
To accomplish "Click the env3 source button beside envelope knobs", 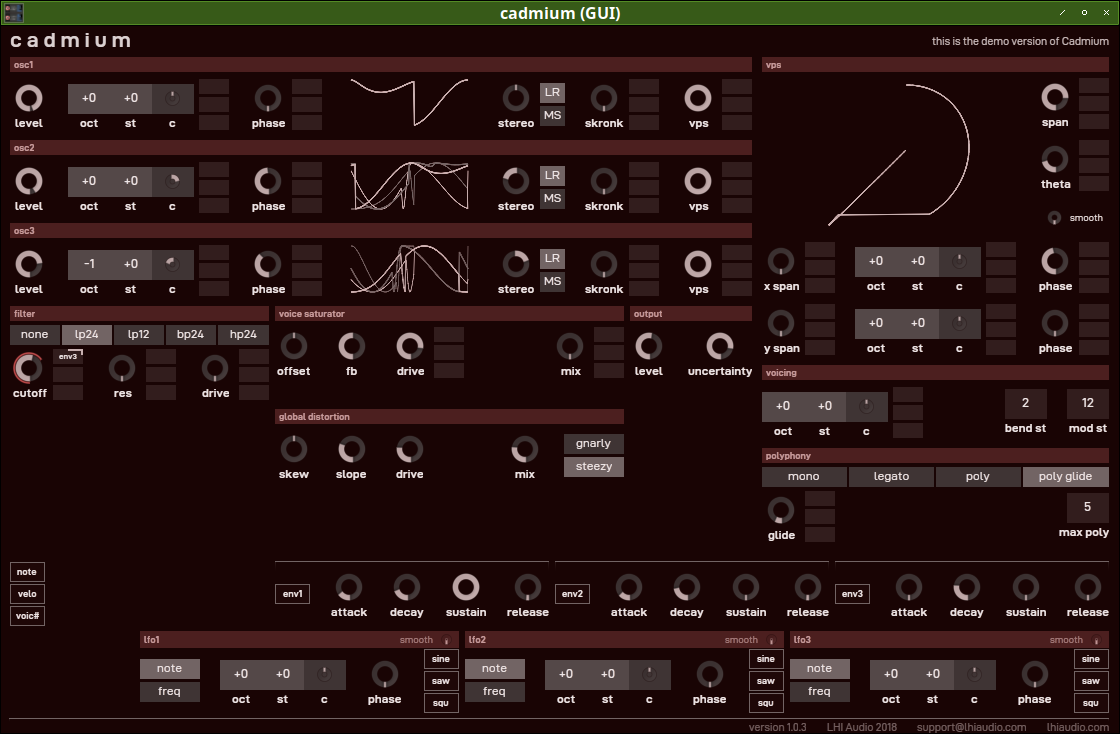I will [x=852, y=594].
